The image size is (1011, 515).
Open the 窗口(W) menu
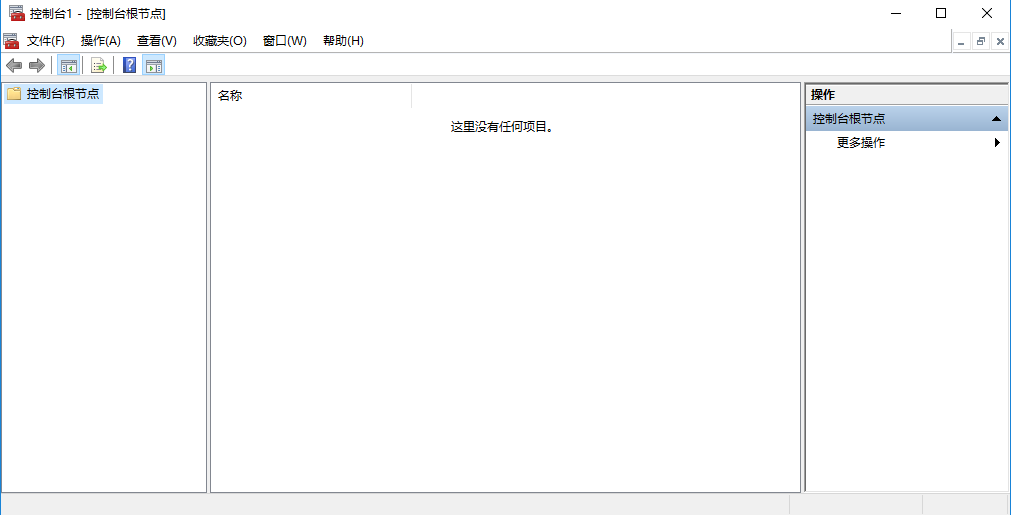(x=284, y=41)
